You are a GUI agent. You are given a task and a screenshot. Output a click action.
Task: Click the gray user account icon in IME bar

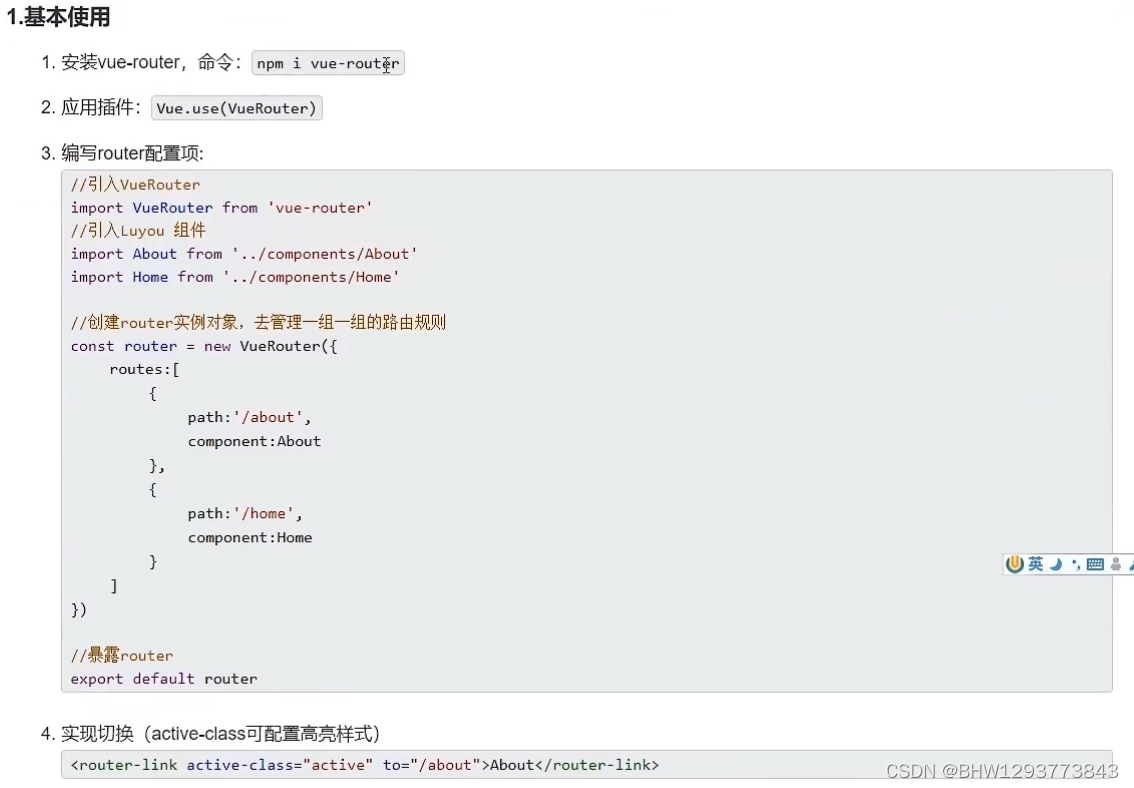click(x=1116, y=564)
